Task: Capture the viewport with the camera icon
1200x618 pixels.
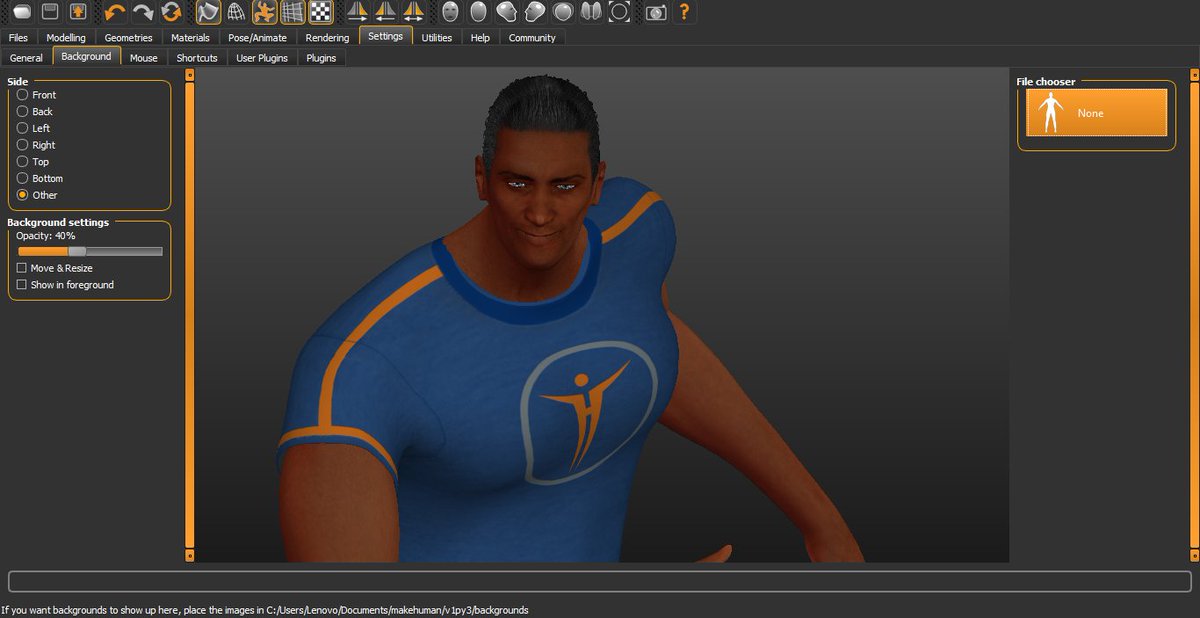Action: 655,13
